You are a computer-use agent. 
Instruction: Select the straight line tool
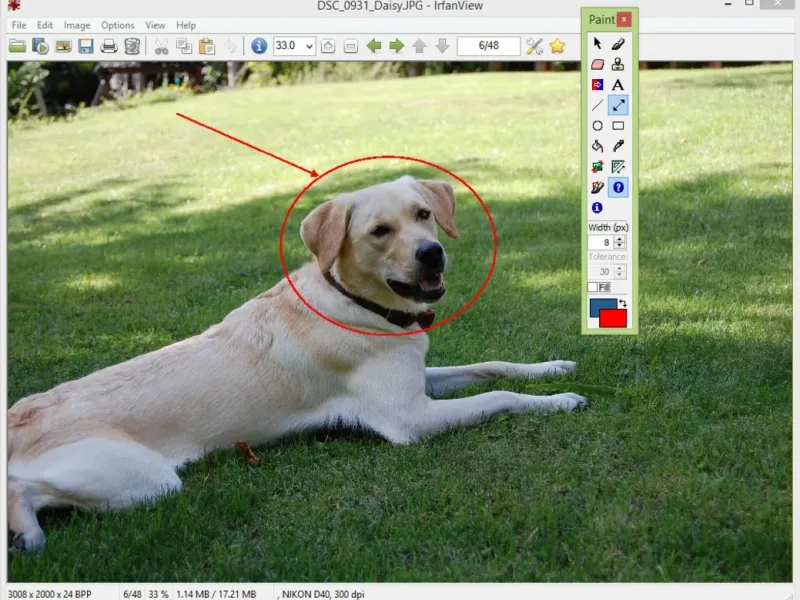597,105
